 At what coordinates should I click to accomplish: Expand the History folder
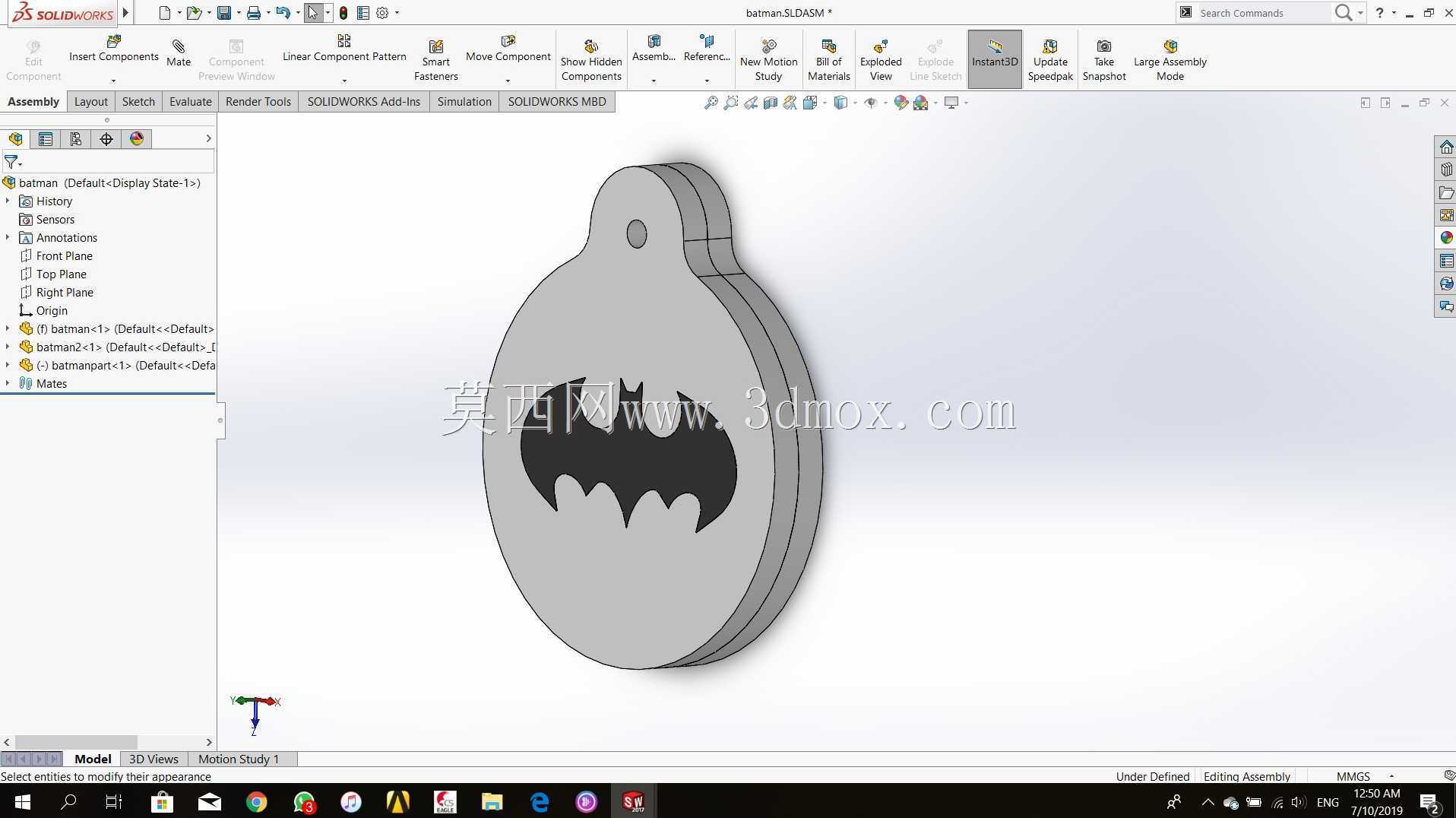8,201
